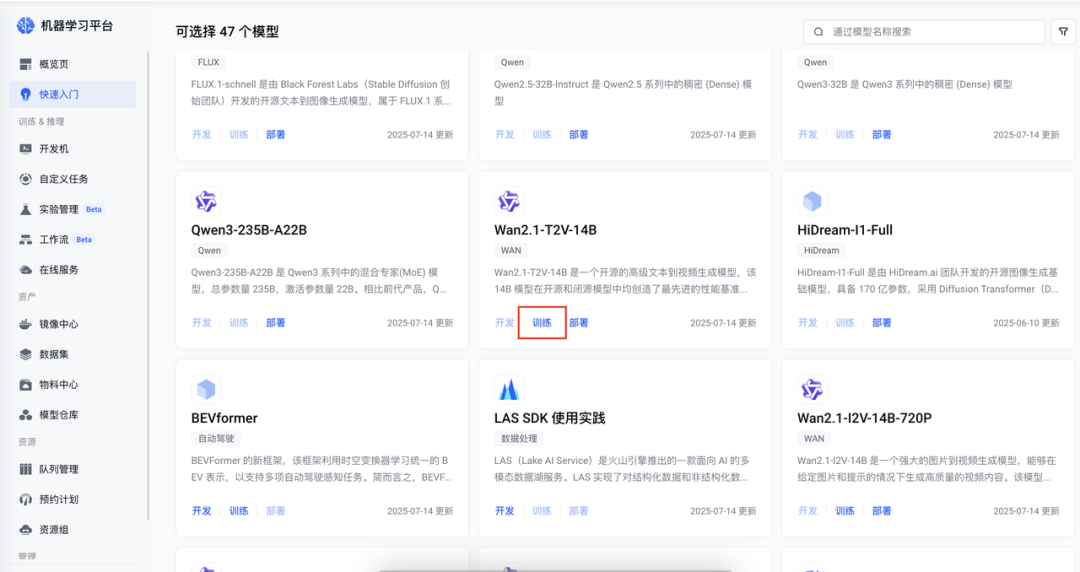Click the sidebar vertical scrollbar
Viewport: 1080px width, 572px height.
tap(148, 285)
